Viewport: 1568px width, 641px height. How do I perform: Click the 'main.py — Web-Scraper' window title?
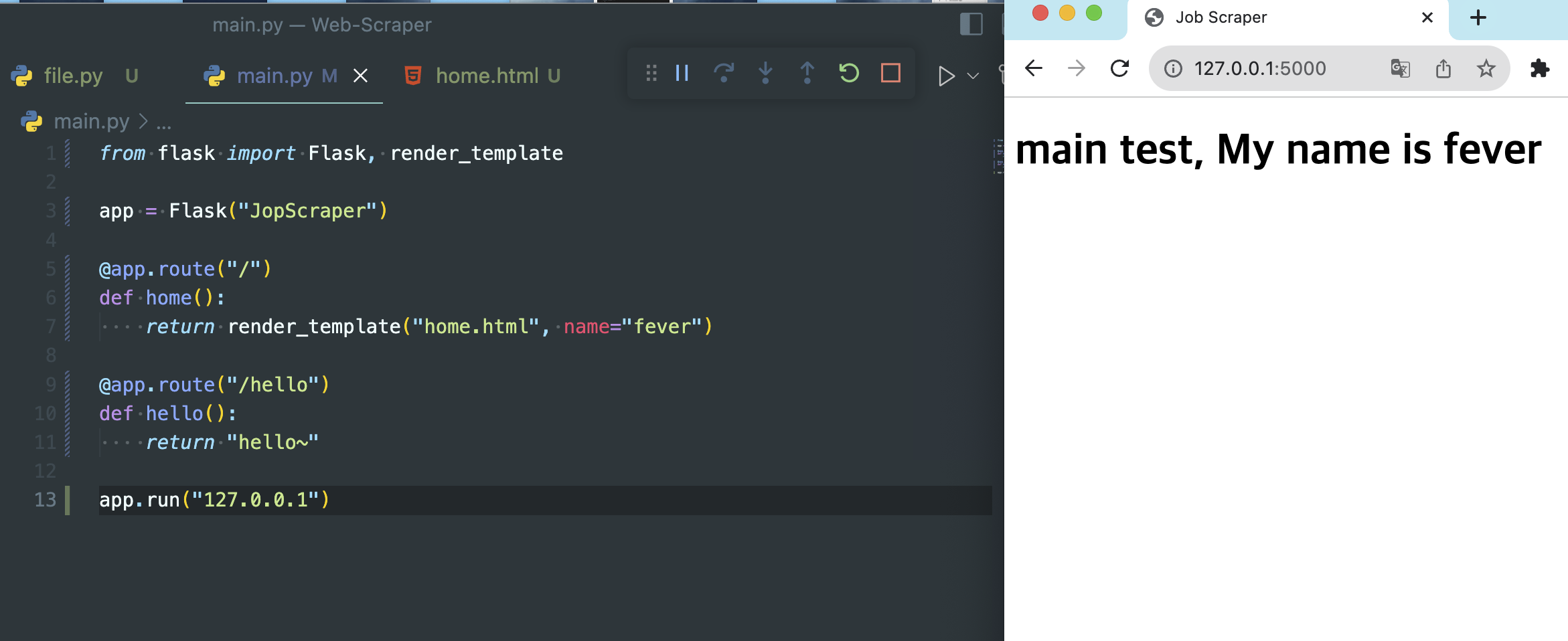[x=322, y=25]
